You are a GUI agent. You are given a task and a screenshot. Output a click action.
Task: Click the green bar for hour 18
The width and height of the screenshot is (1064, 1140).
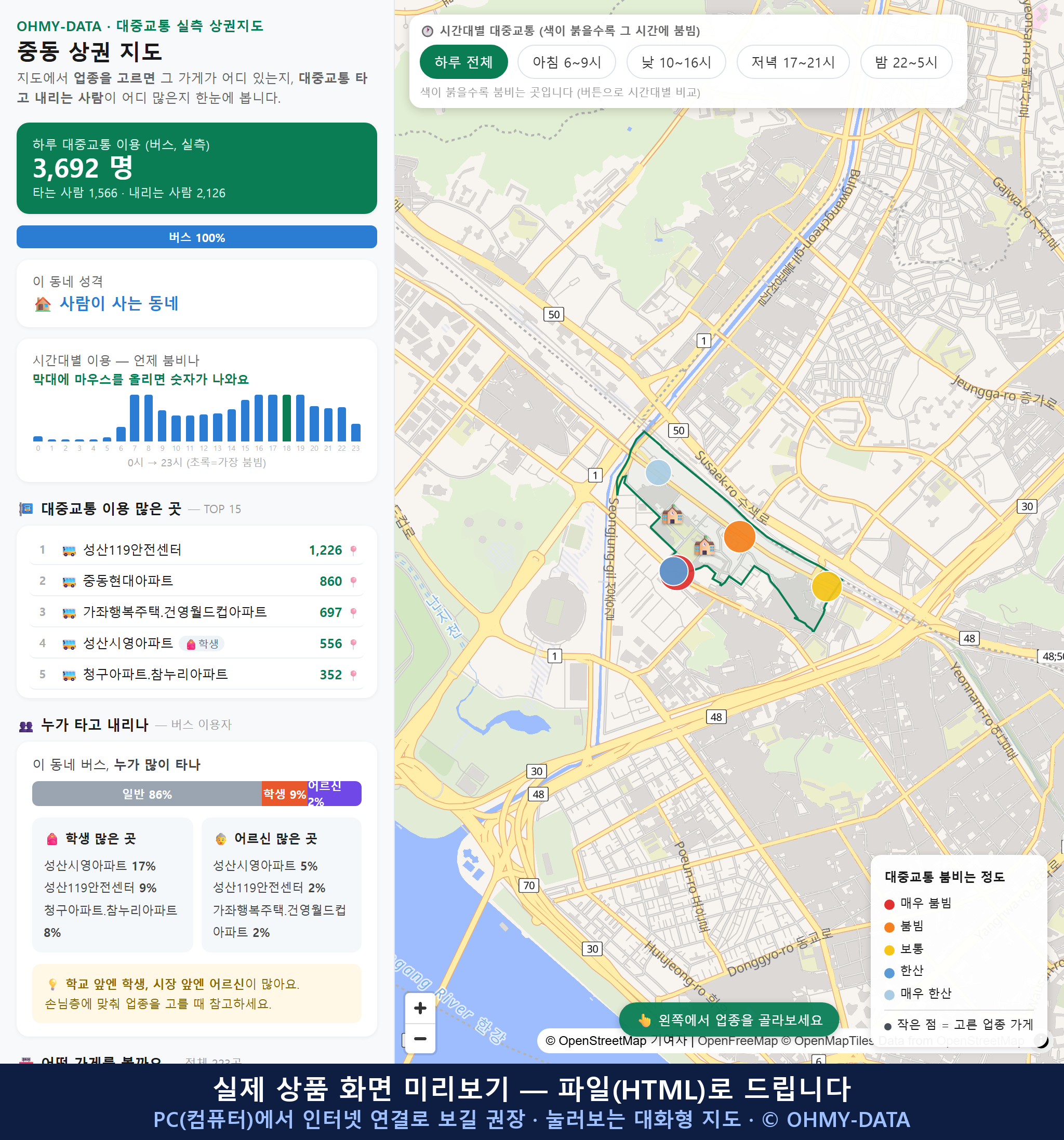coord(286,418)
